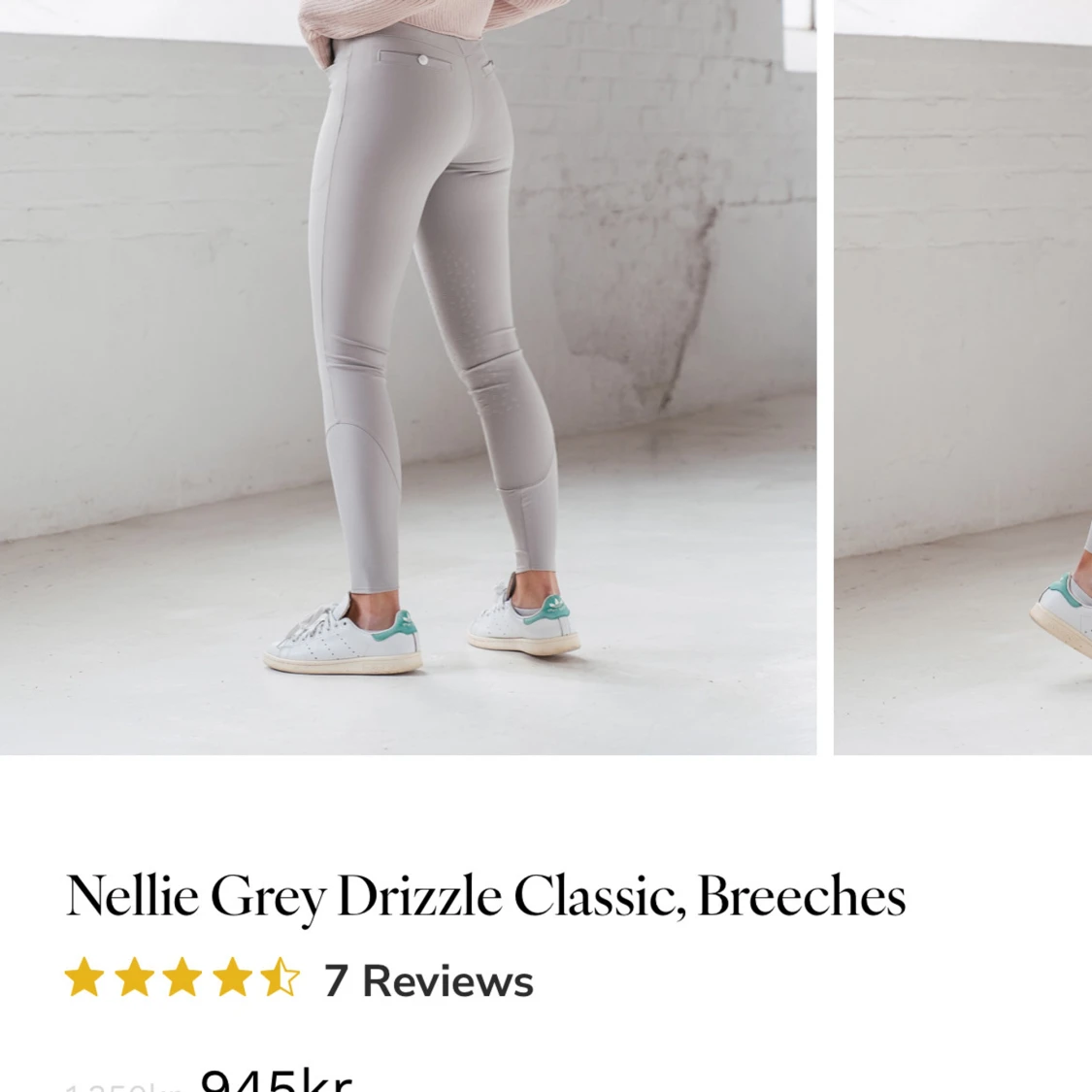Click the second yellow rating star
Viewport: 1092px width, 1092px height.
134,977
